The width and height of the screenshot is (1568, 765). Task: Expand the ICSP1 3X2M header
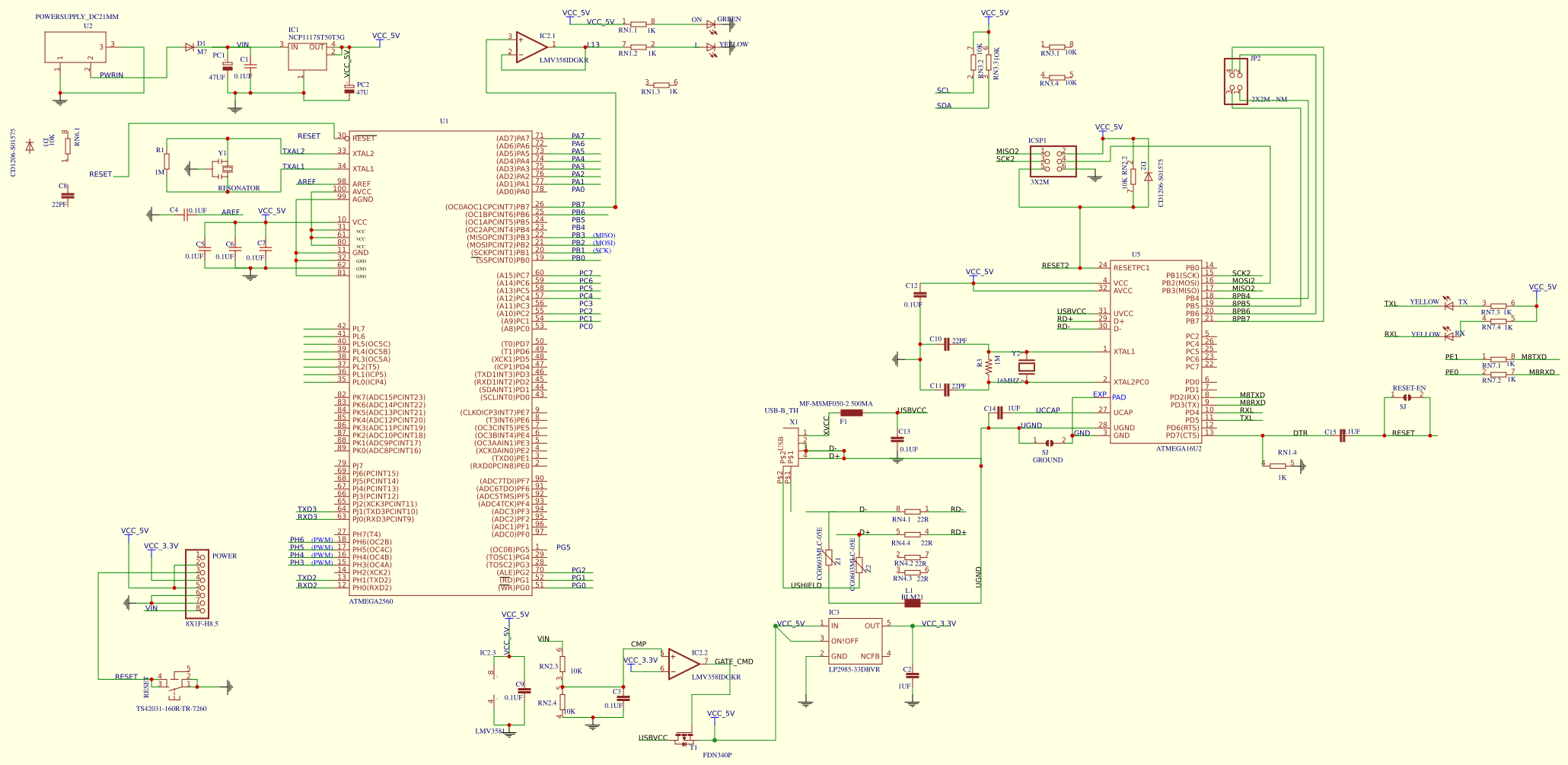coord(1053,162)
